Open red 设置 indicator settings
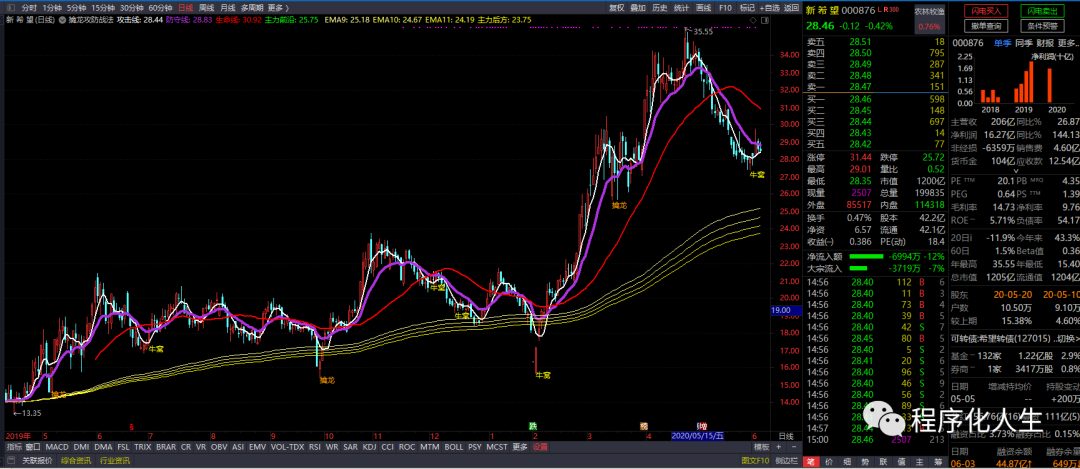 pos(540,447)
